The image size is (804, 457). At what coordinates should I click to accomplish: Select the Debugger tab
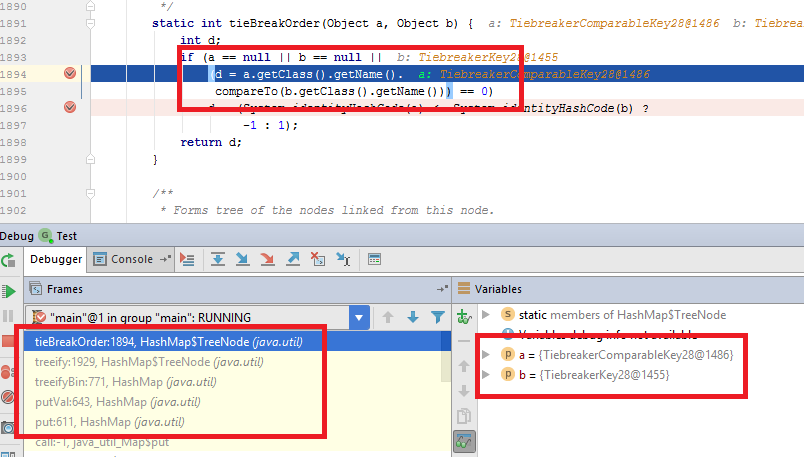[56, 259]
